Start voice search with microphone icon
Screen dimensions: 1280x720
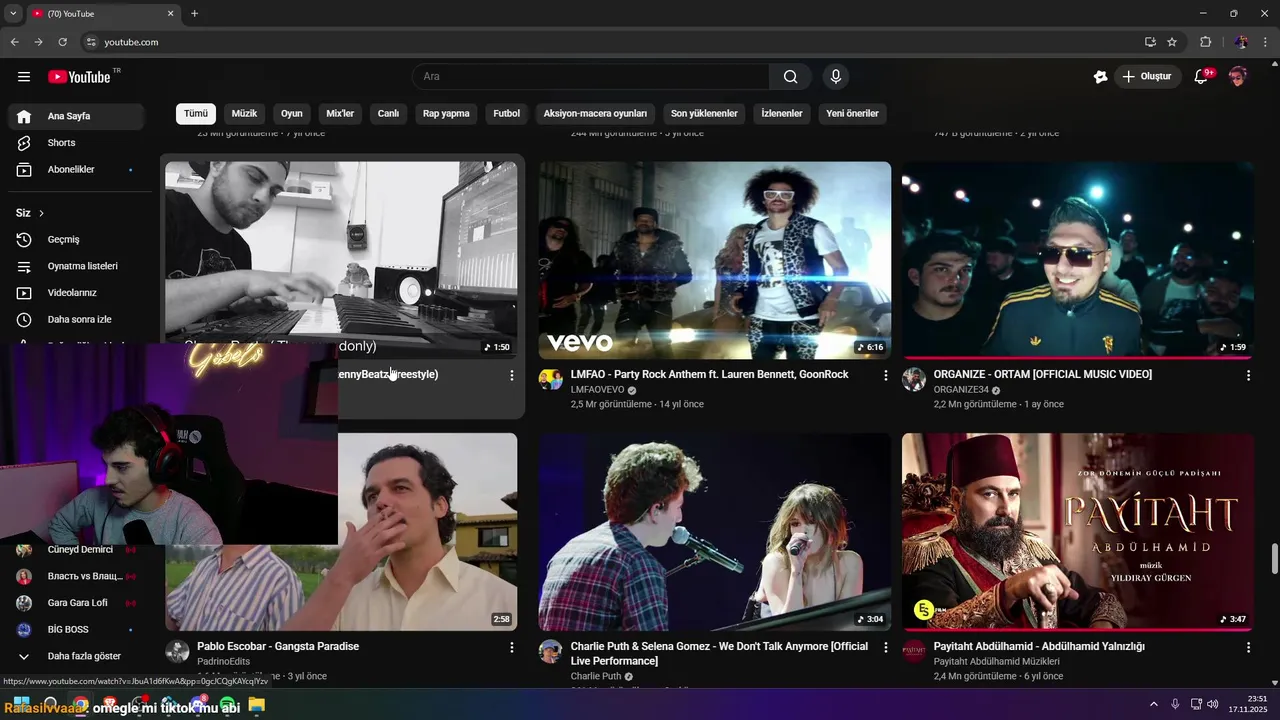836,76
